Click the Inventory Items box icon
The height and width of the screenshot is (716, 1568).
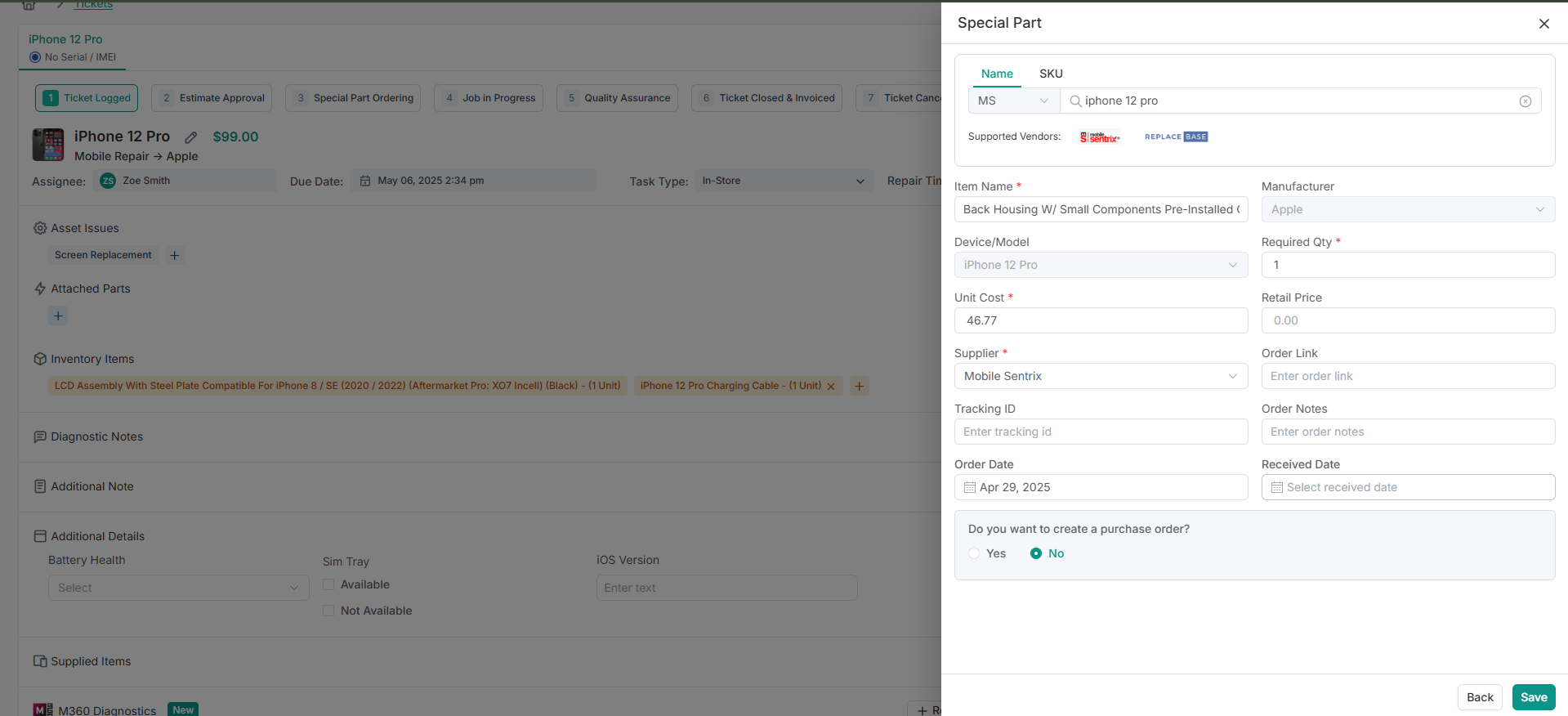40,359
